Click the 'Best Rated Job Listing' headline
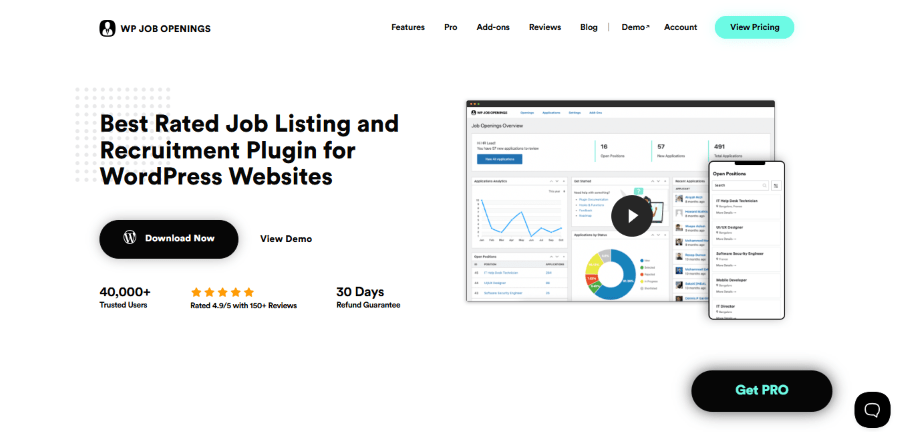Screen dimensions: 900x432 pyautogui.click(x=249, y=150)
